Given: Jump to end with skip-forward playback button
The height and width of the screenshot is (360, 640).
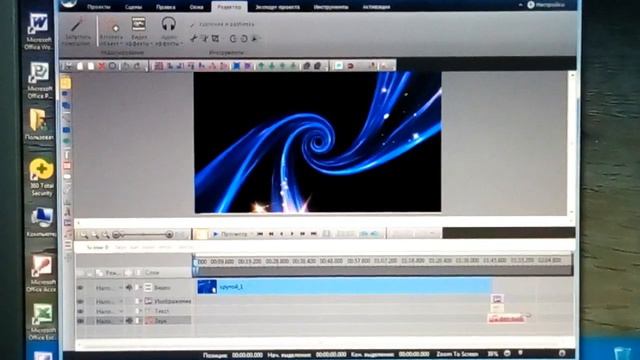Looking at the screenshot, I should point(313,234).
